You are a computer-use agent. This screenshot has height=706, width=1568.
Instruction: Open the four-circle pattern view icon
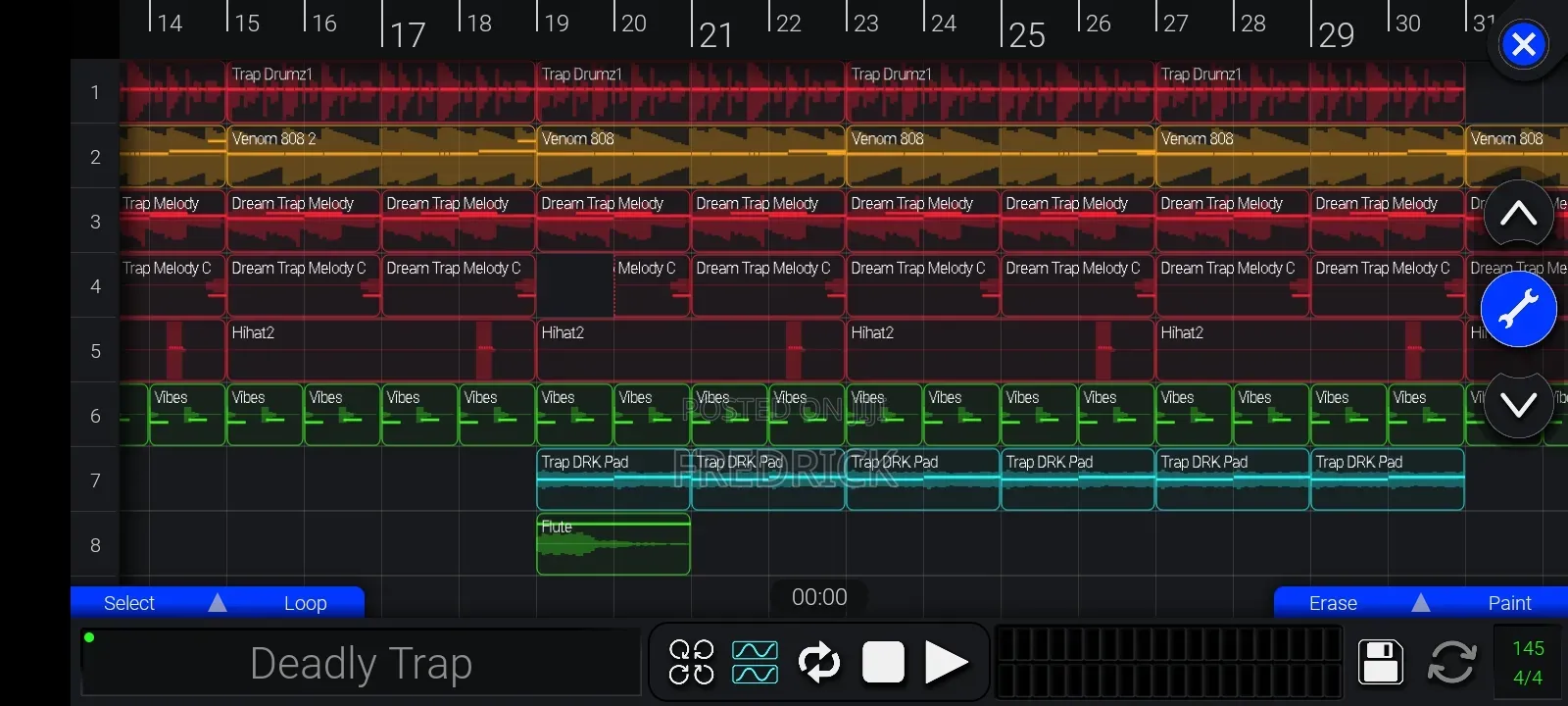pos(691,662)
